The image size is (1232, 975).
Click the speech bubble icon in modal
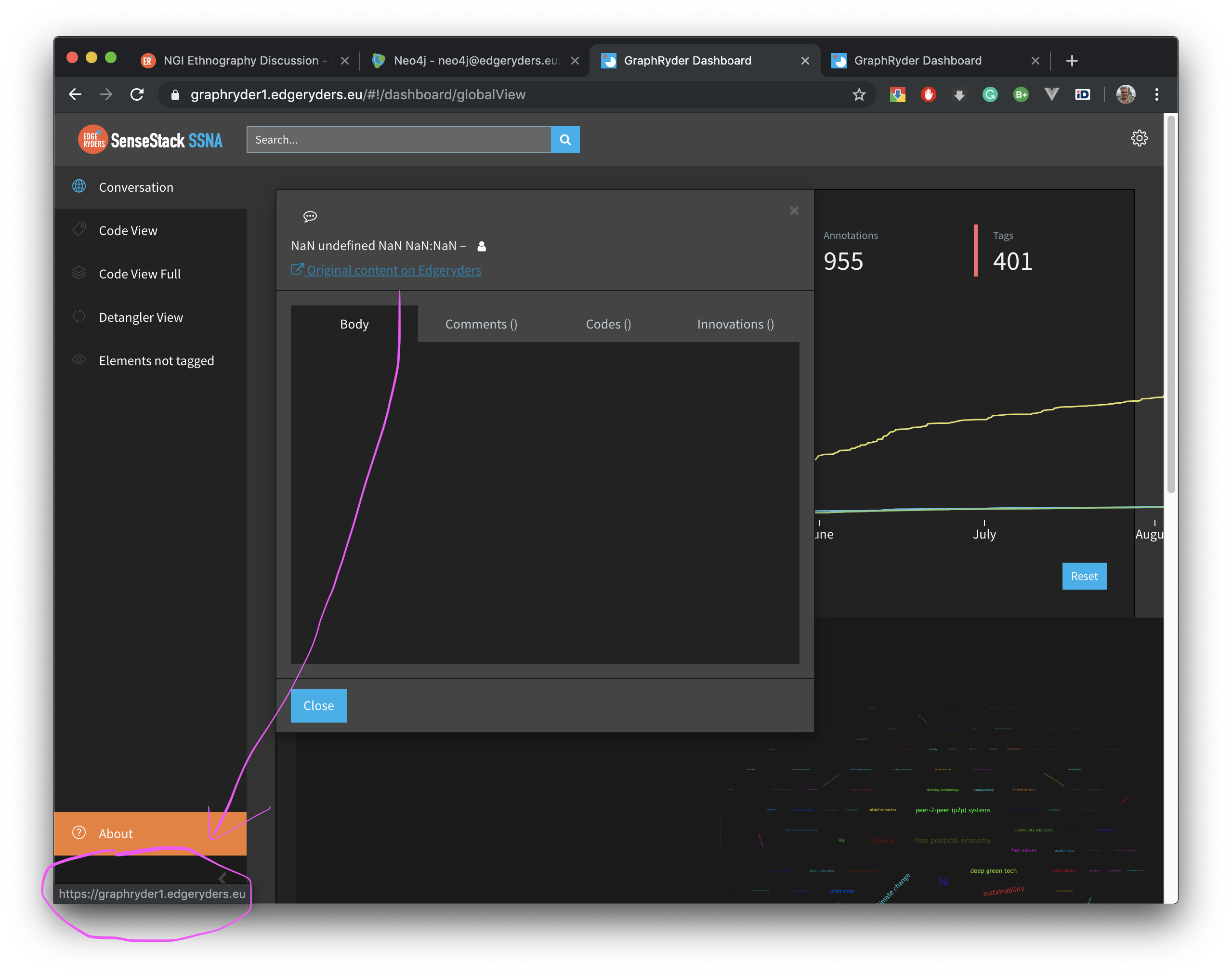[x=310, y=216]
